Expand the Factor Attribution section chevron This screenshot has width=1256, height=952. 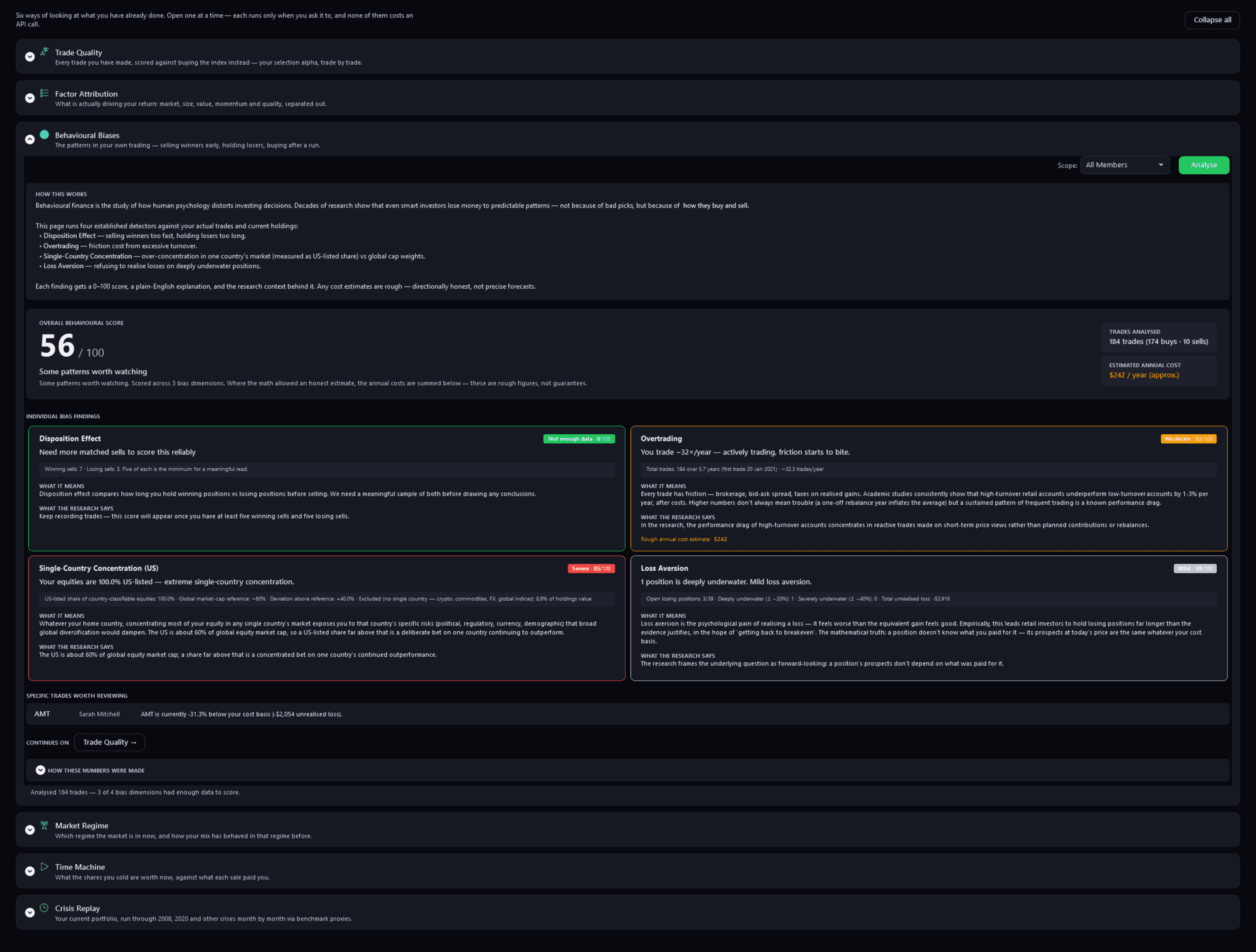click(x=30, y=98)
